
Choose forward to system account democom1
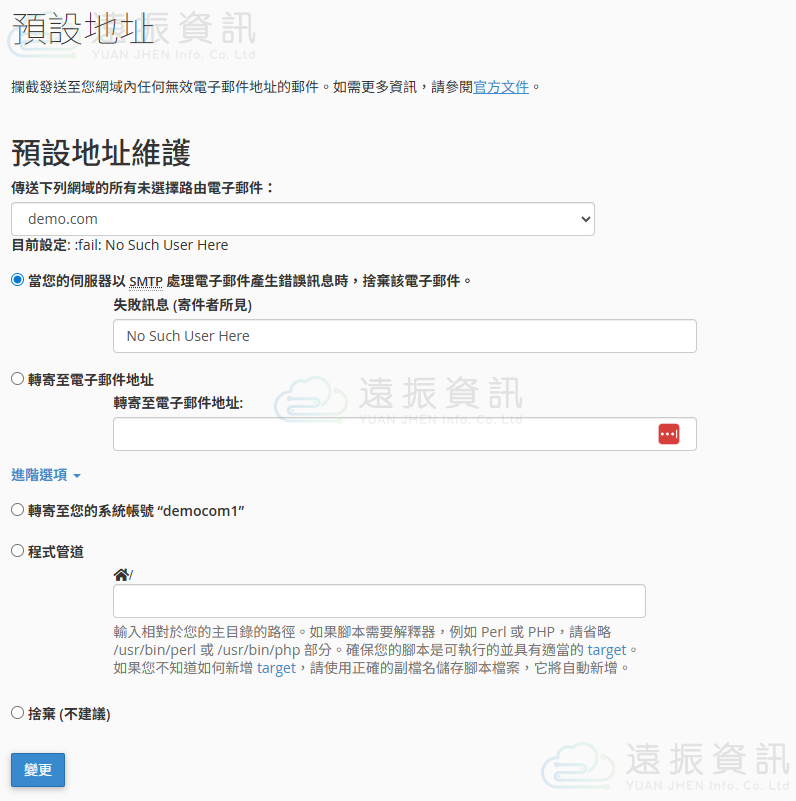[17, 510]
